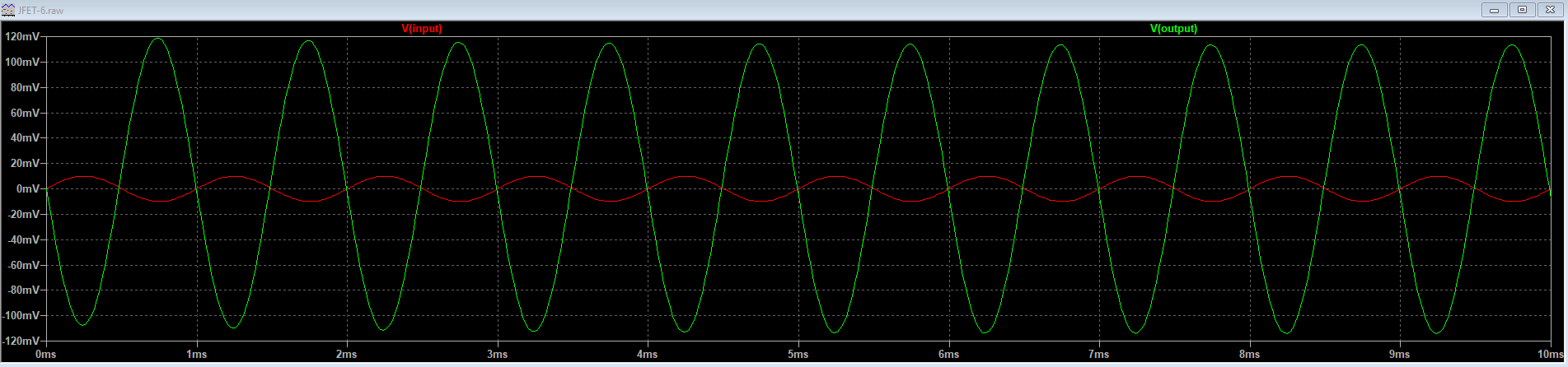Click the 10ms label on time axis
Viewport: 1568px width, 367px height.
coord(1548,355)
